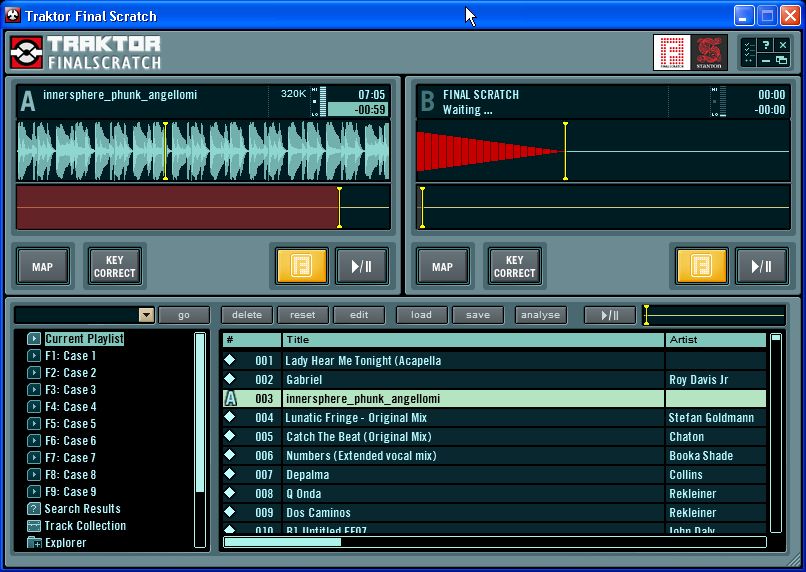Click diamond icon of track 005
806x572 pixels.
click(230, 436)
